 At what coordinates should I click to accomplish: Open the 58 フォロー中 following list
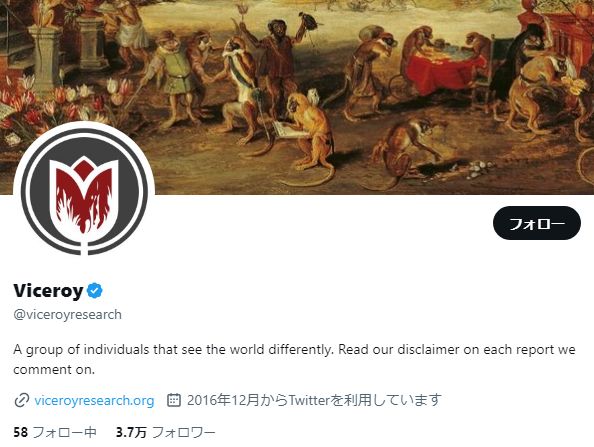(x=55, y=432)
